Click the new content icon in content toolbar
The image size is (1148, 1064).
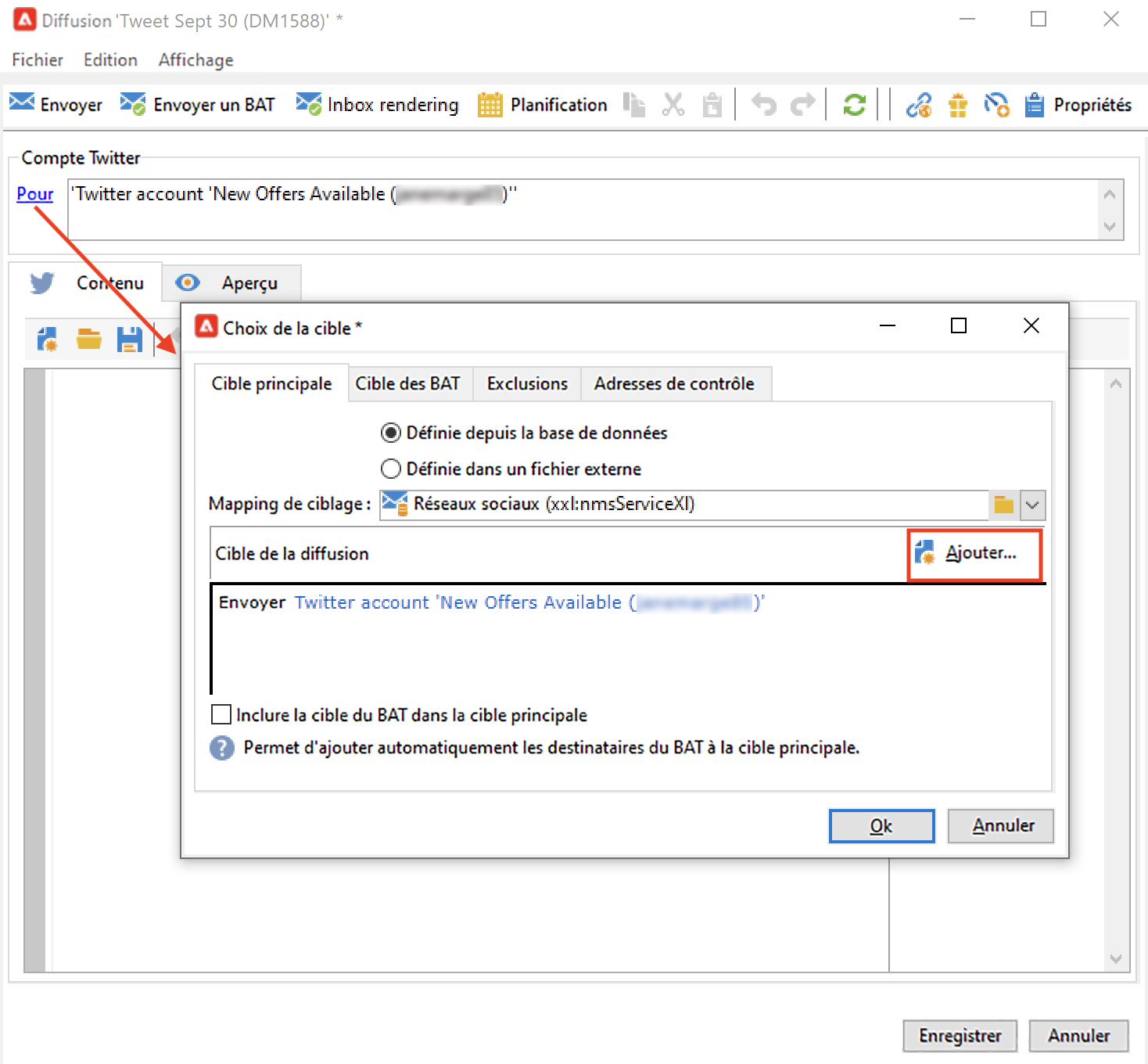[47, 339]
